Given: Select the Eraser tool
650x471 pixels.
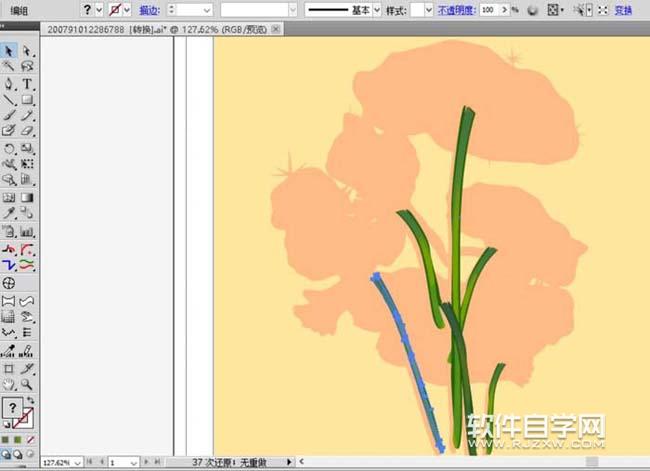Looking at the screenshot, I should pyautogui.click(x=27, y=131).
